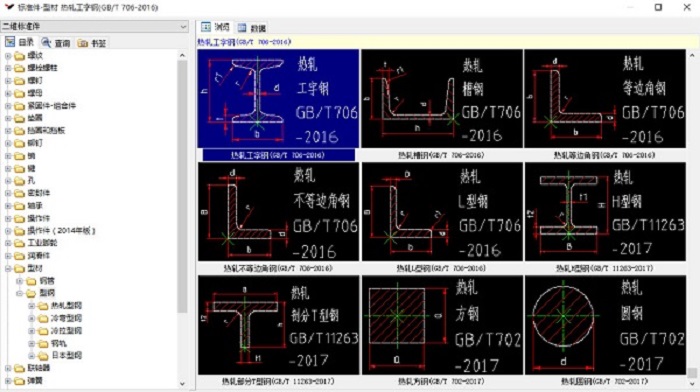Open the 查询 search tab
Image resolution: width=700 pixels, height=392 pixels.
pos(56,43)
